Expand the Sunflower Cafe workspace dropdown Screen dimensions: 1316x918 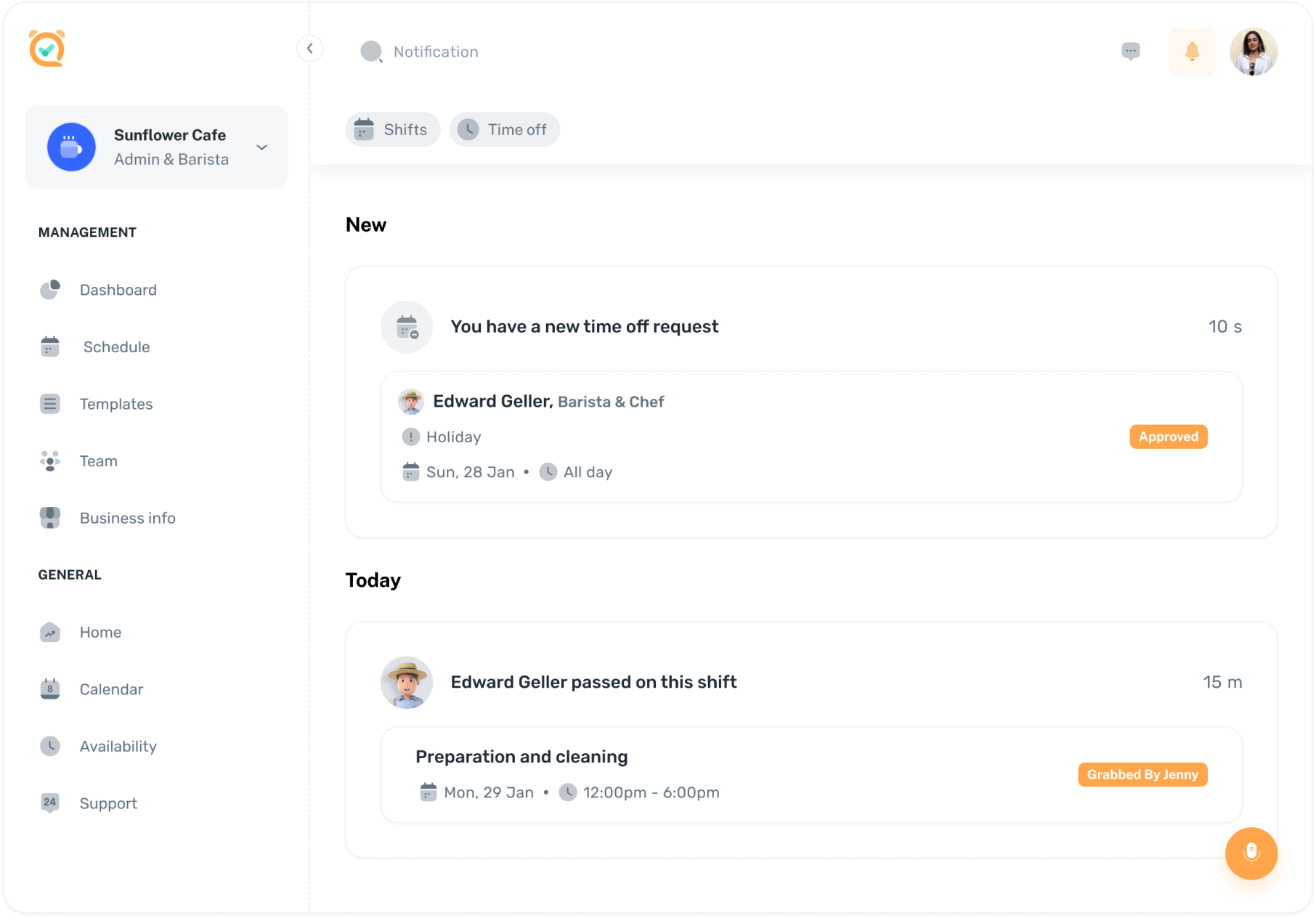pos(261,147)
